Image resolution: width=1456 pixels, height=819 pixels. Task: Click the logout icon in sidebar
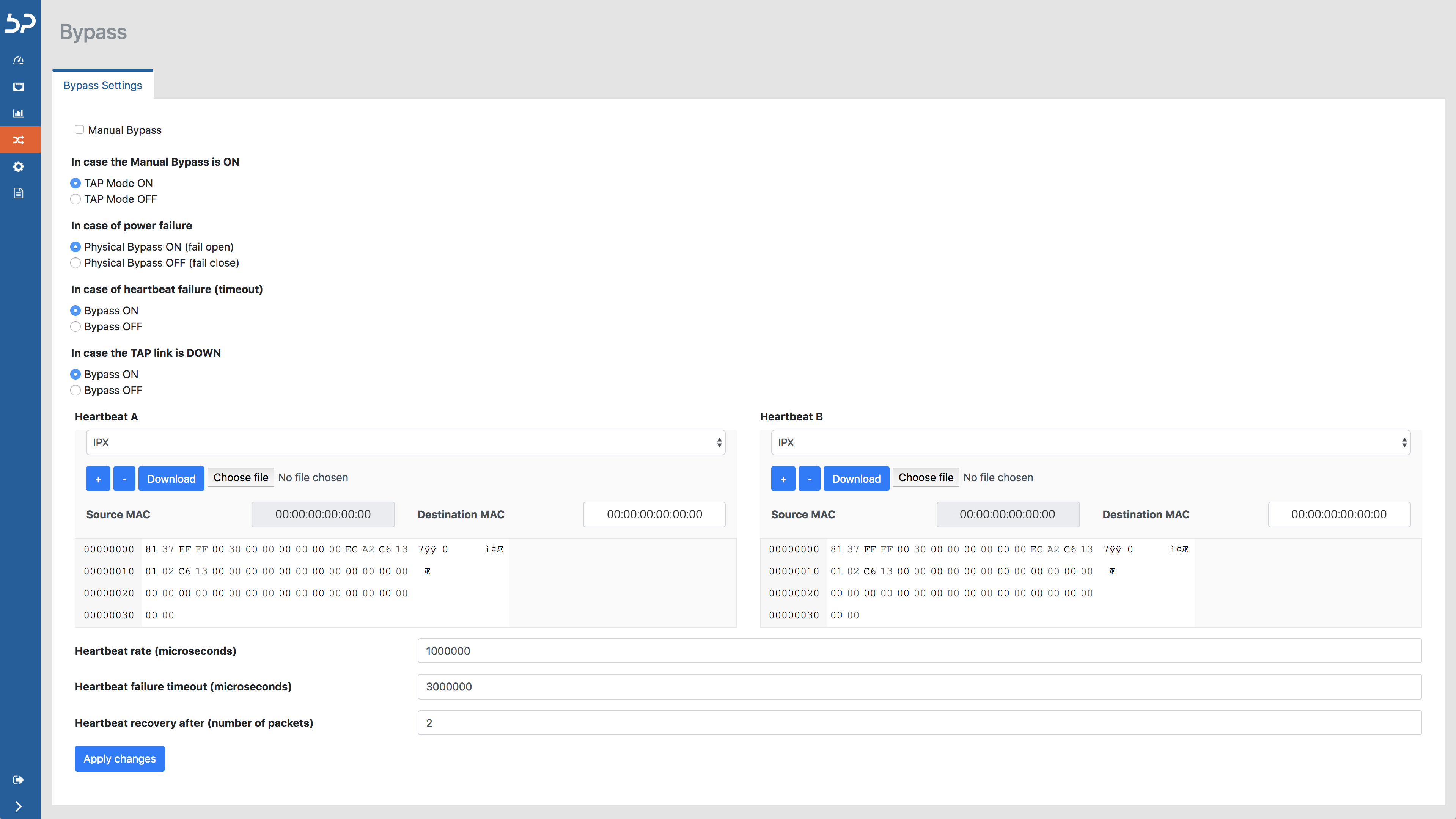tap(19, 780)
